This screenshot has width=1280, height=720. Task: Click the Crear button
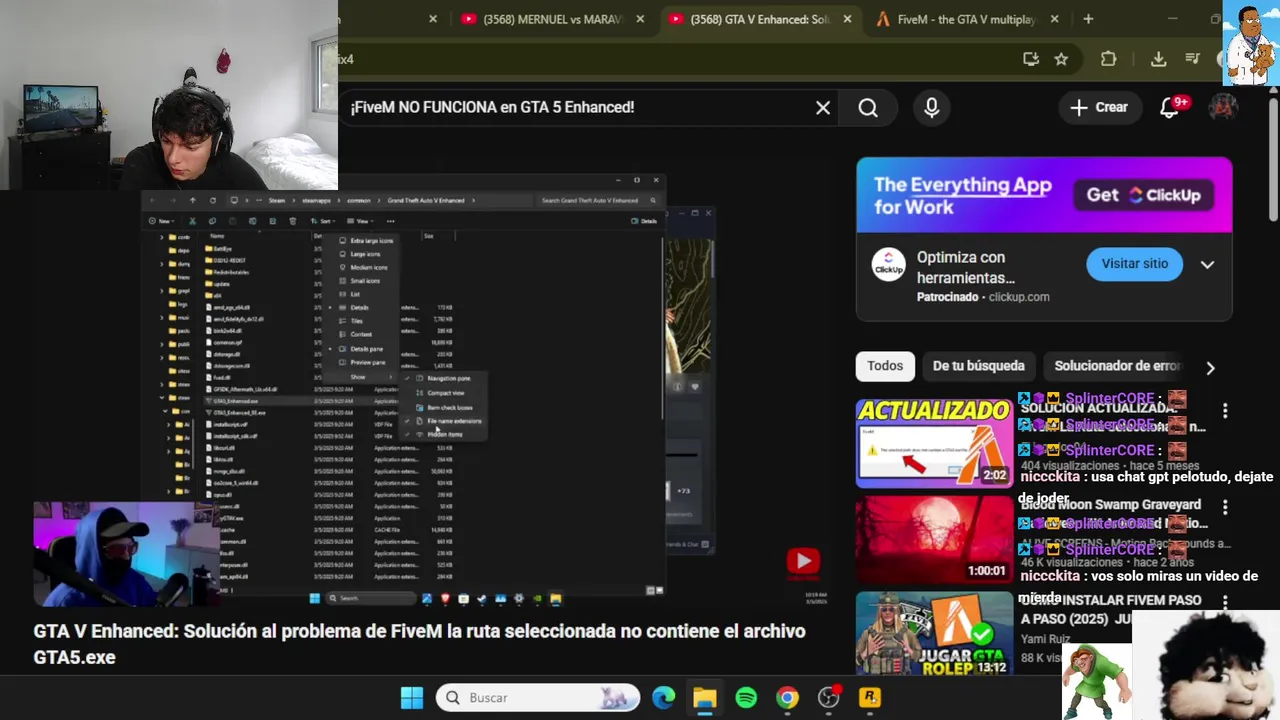pyautogui.click(x=1098, y=107)
